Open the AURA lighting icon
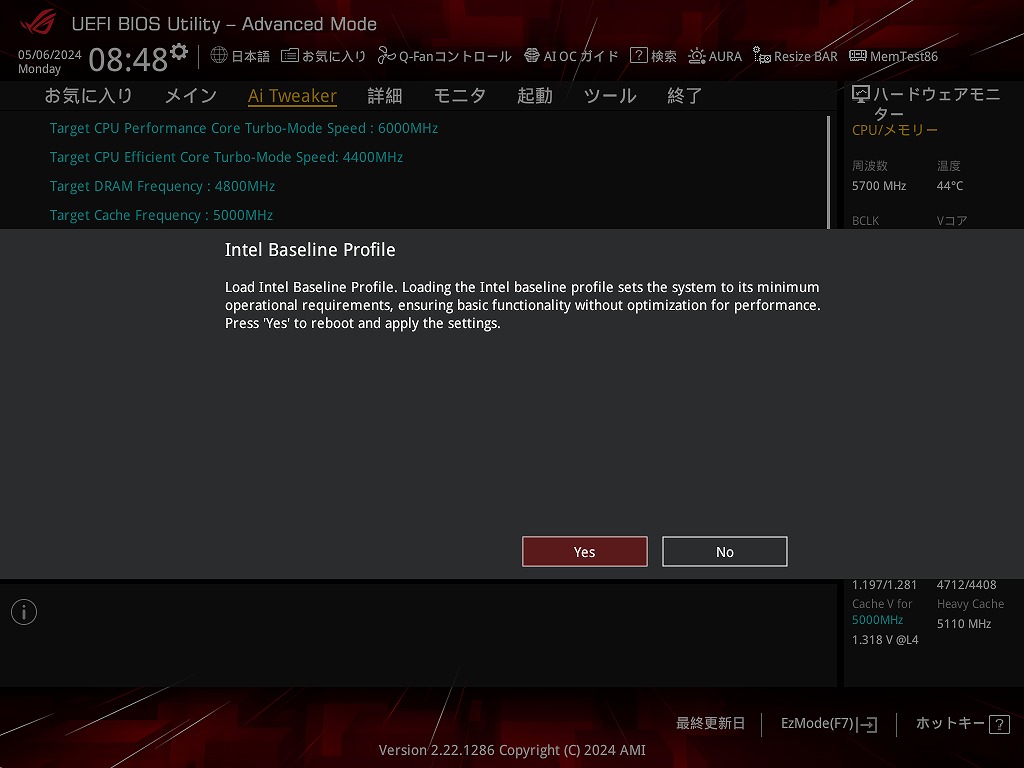This screenshot has height=768, width=1024. [x=697, y=56]
